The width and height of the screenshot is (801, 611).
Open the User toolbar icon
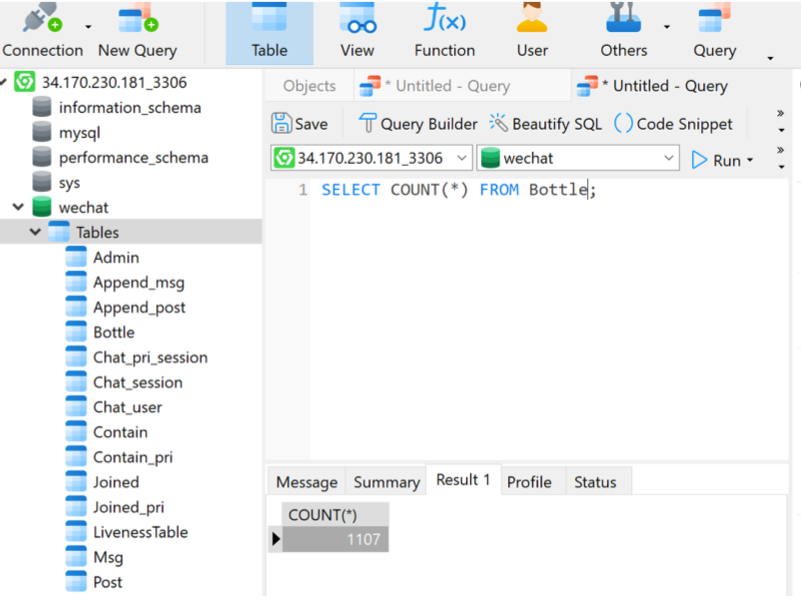(x=532, y=31)
